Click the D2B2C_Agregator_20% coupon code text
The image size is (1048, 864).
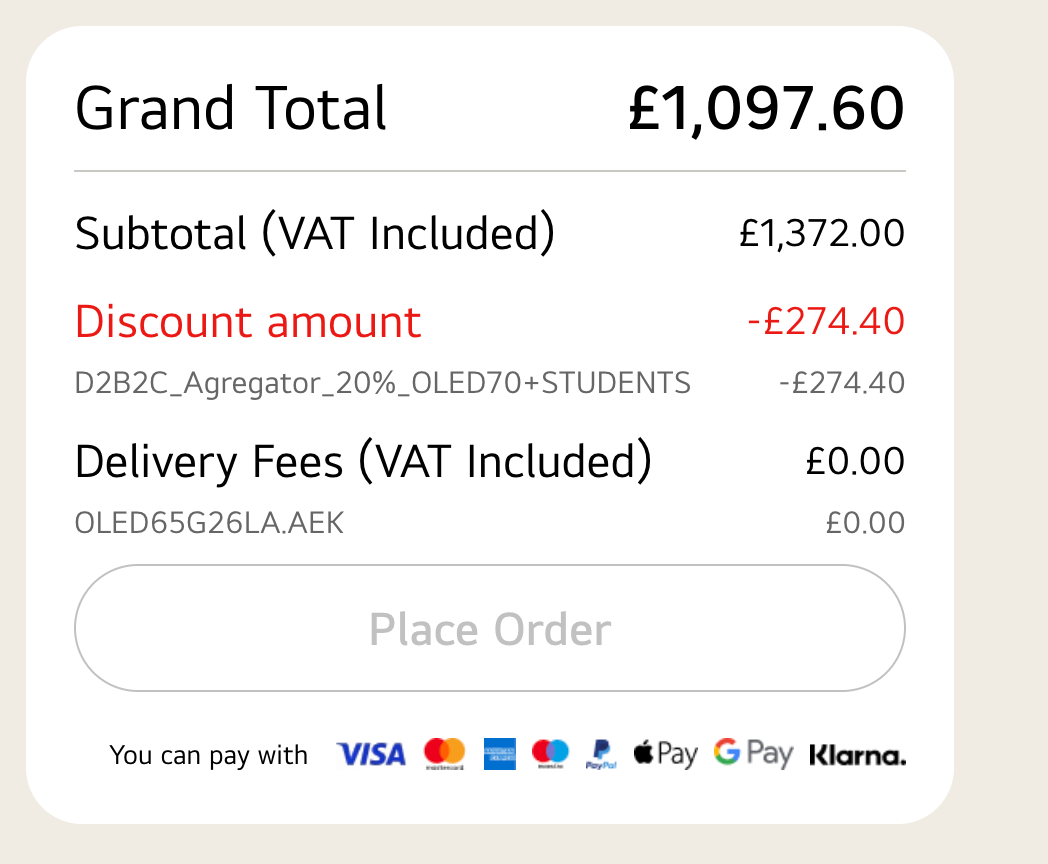(382, 383)
